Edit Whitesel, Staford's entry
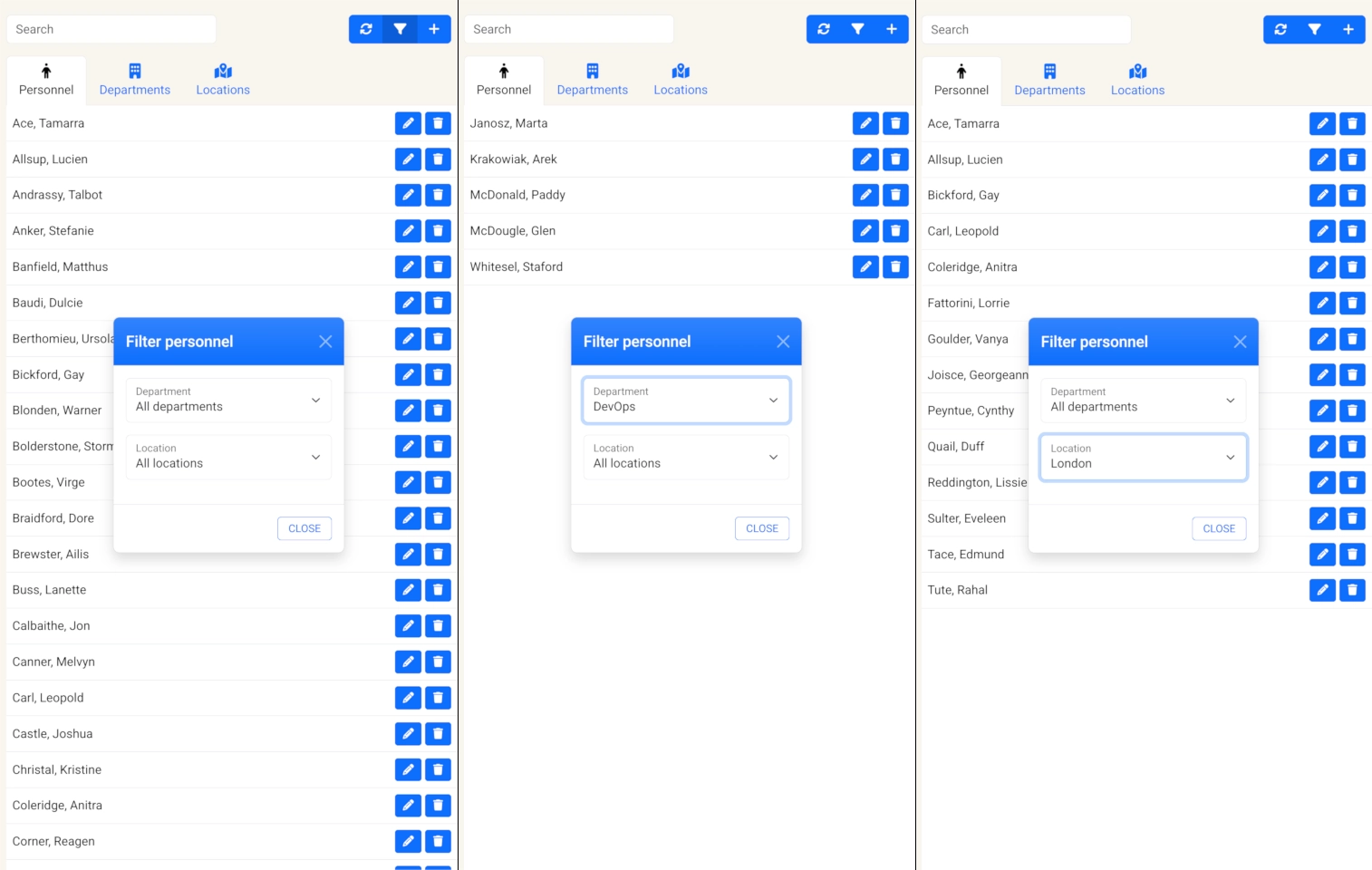Image resolution: width=1372 pixels, height=870 pixels. pyautogui.click(x=866, y=266)
